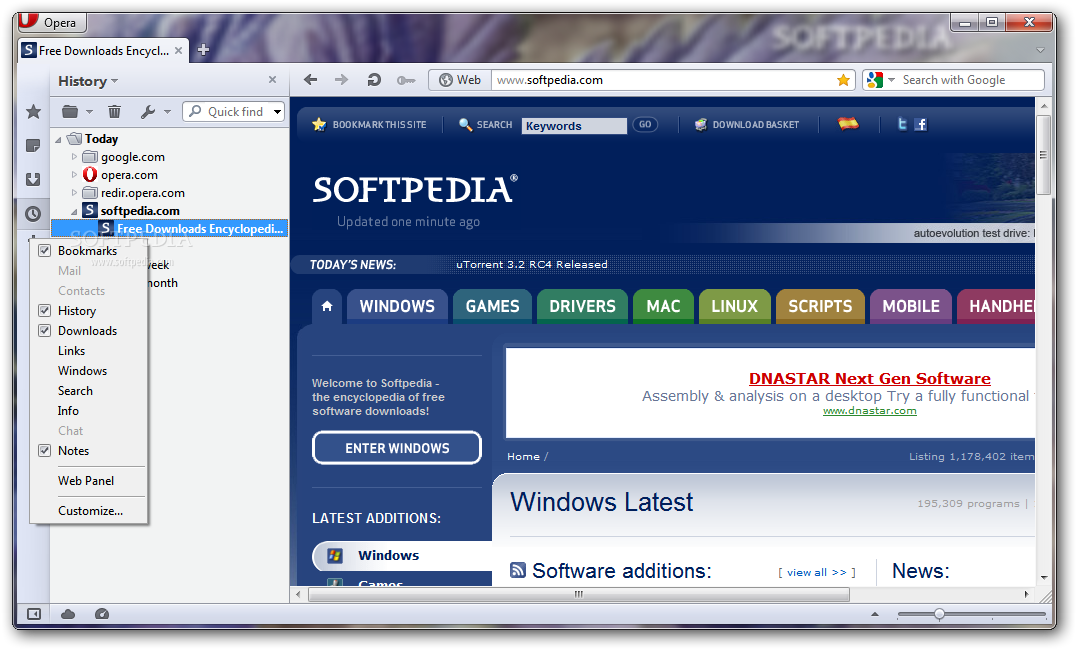Open the WINDOWS category tab
1077x650 pixels.
(x=397, y=306)
